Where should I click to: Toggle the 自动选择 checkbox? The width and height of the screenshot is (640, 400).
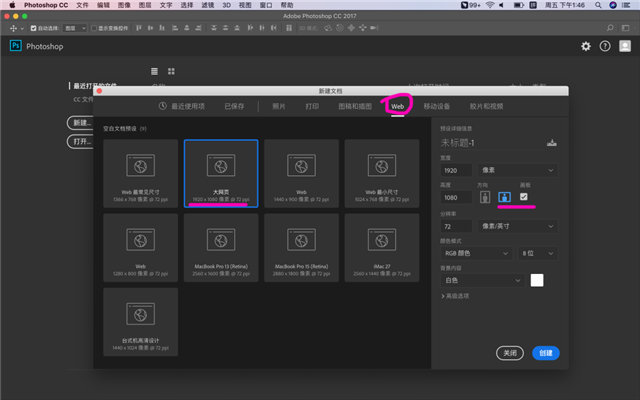[x=33, y=28]
